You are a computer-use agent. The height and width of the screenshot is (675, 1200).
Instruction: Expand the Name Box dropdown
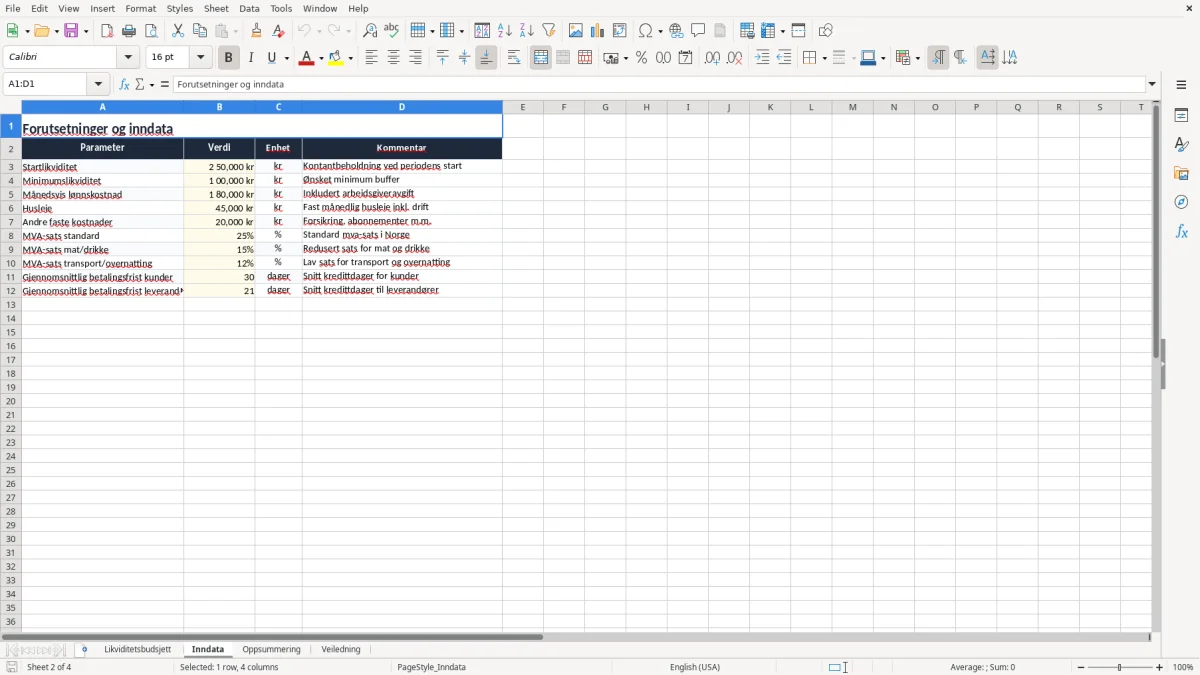[98, 85]
